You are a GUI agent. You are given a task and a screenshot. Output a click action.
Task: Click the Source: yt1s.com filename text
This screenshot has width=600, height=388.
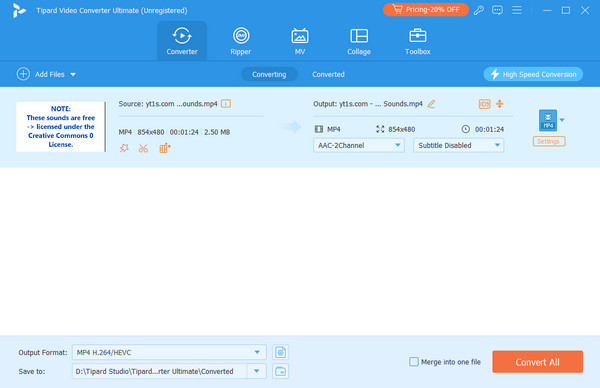click(168, 104)
